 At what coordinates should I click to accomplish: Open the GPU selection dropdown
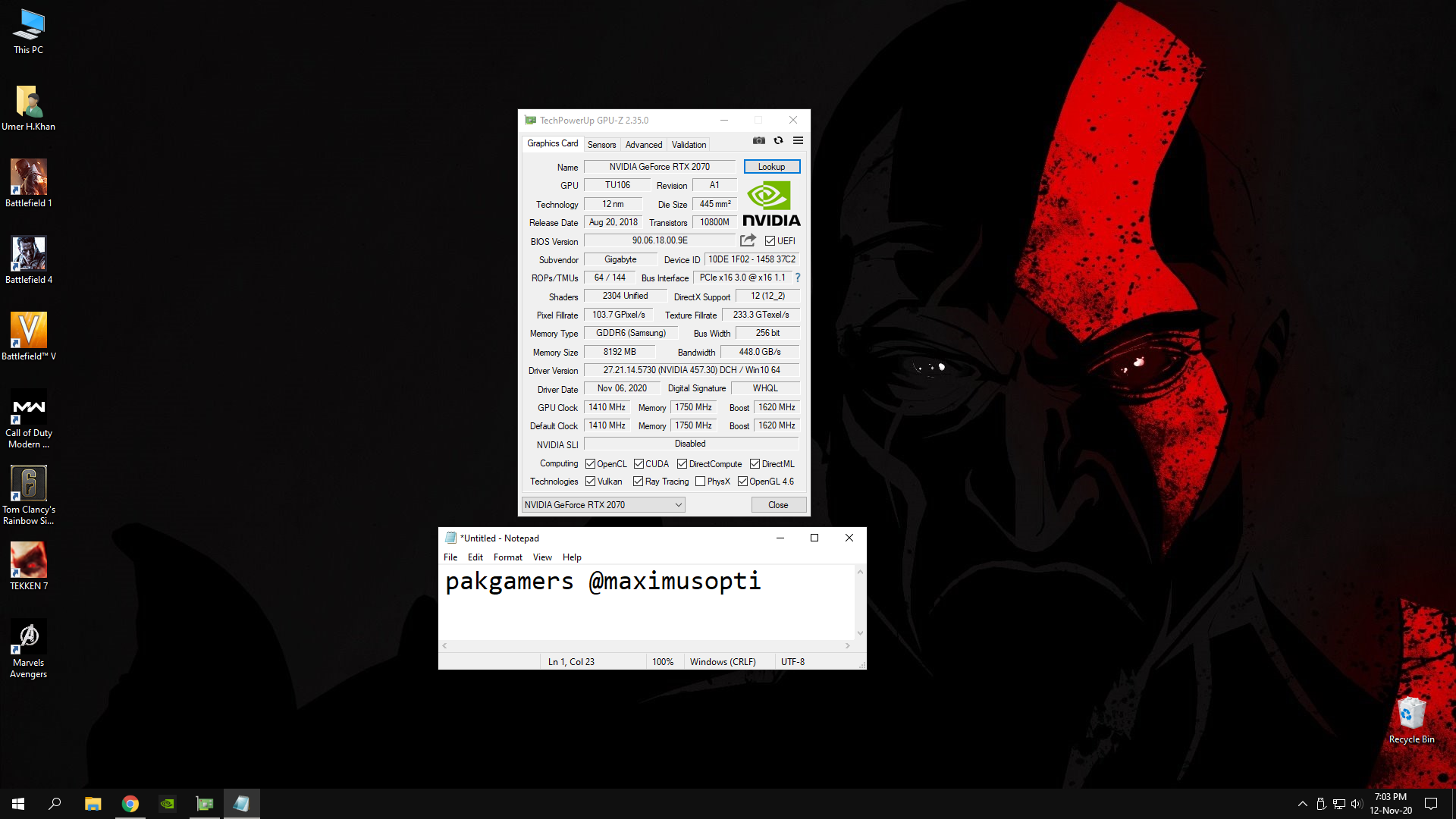click(x=604, y=505)
